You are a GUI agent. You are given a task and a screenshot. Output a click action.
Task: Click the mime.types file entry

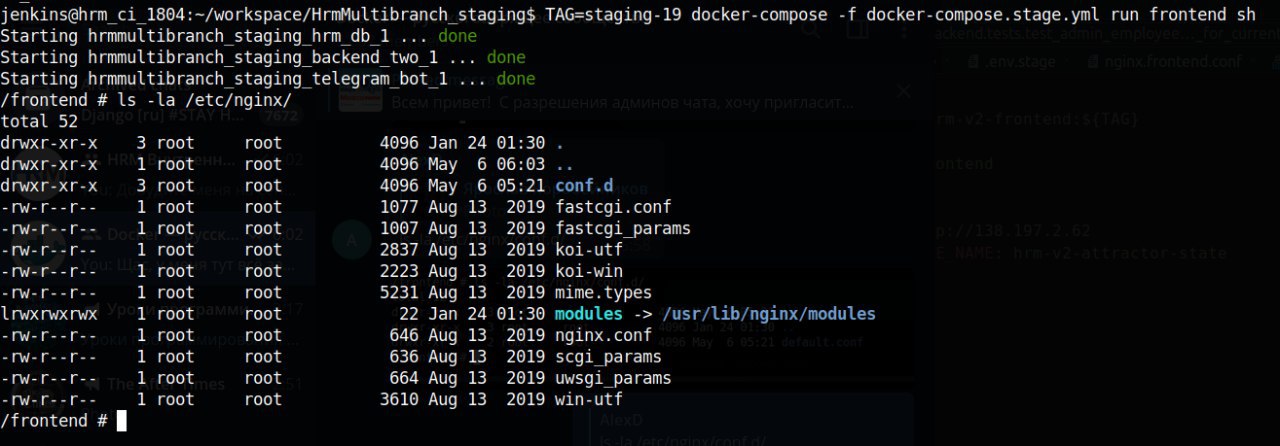pyautogui.click(x=606, y=293)
